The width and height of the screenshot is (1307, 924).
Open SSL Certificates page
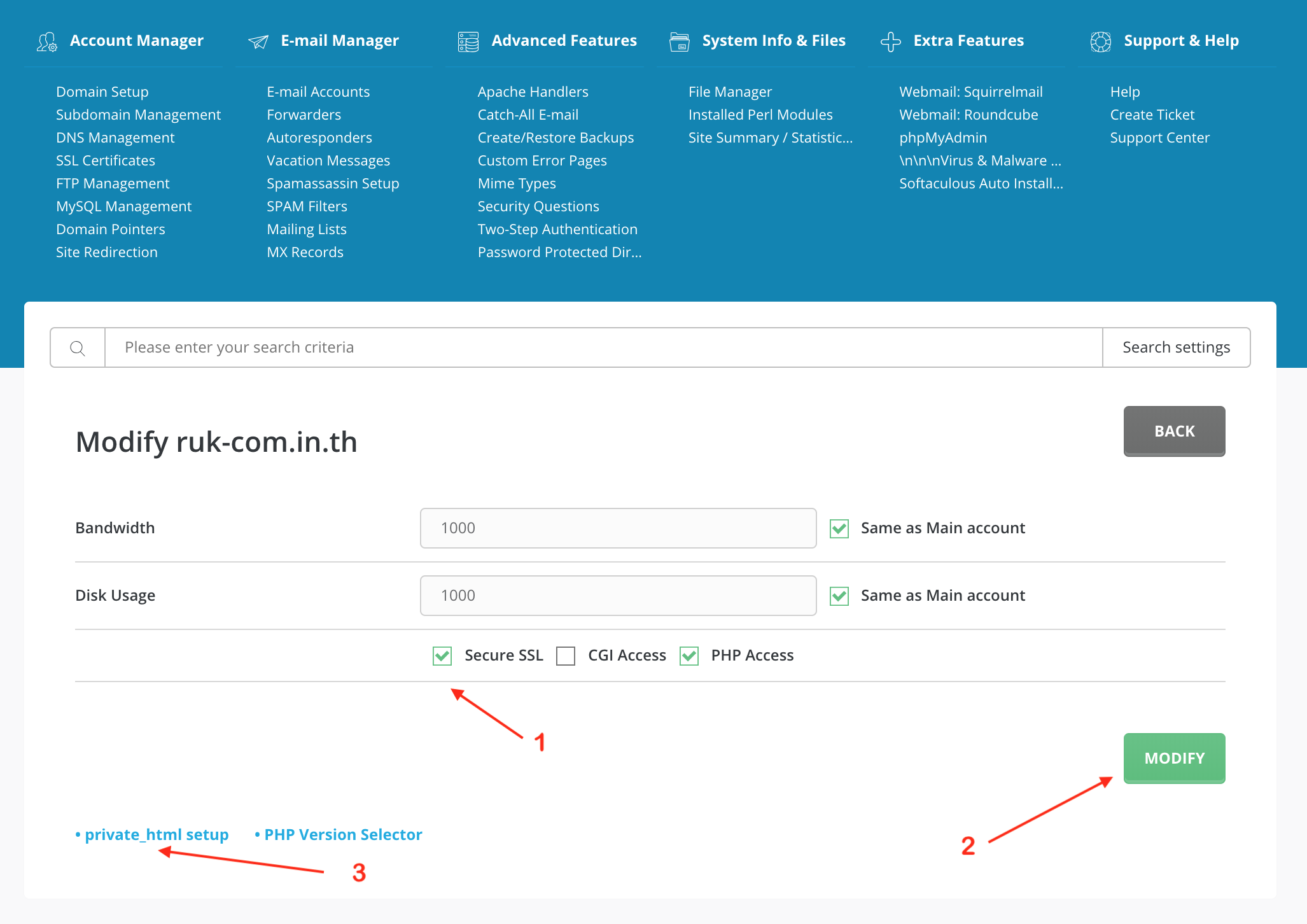pyautogui.click(x=106, y=160)
